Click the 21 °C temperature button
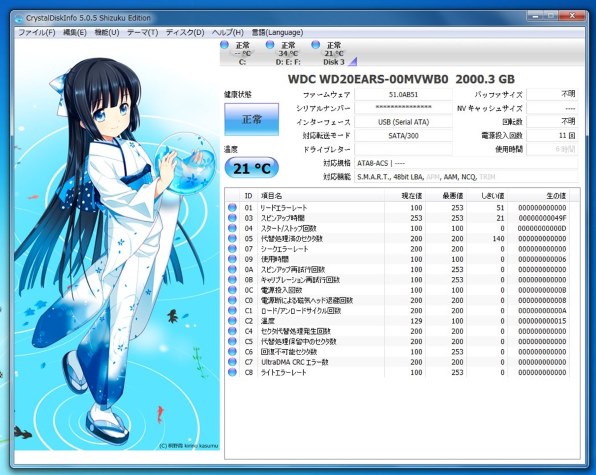The image size is (596, 475). click(x=251, y=168)
